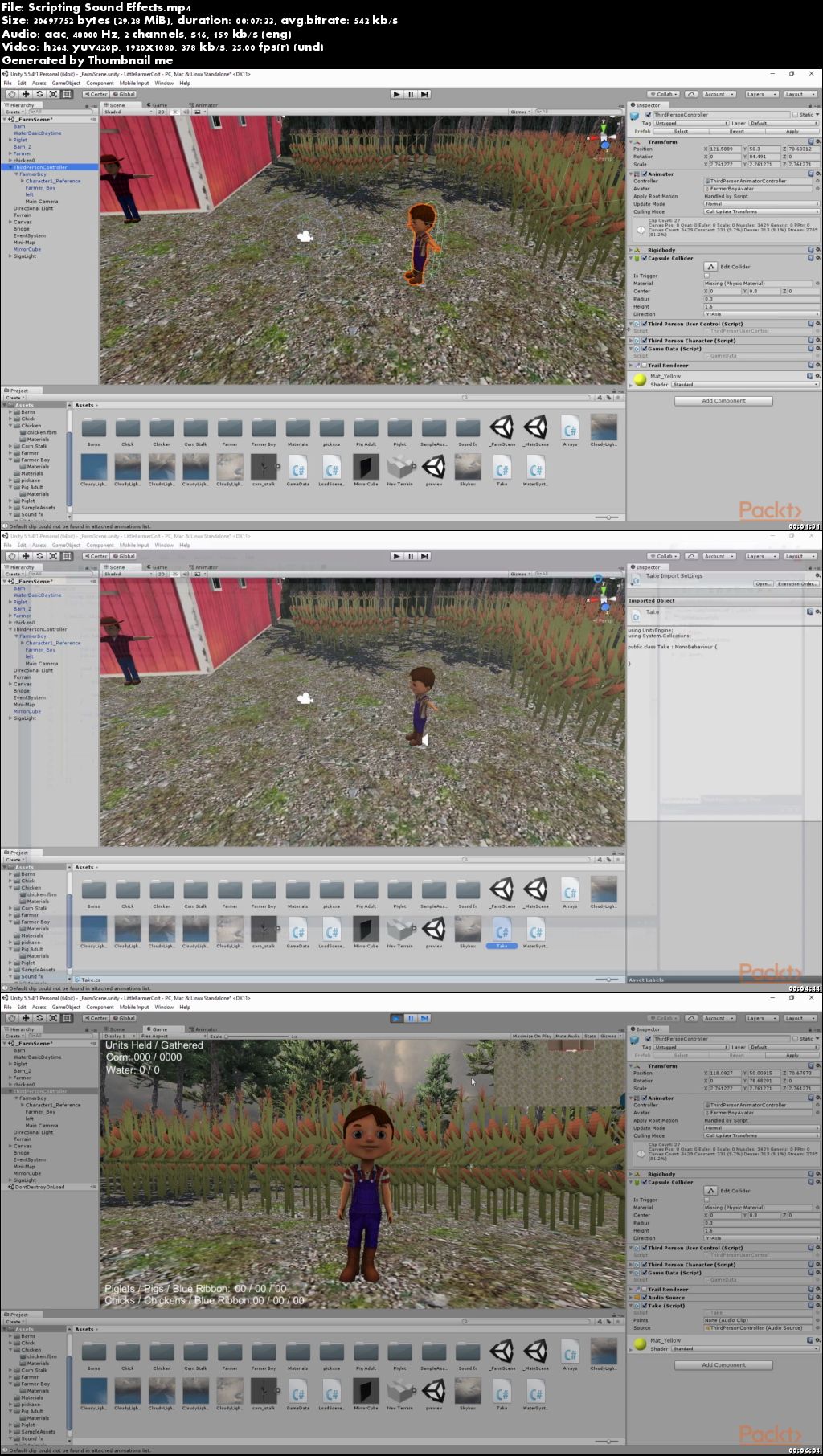This screenshot has height=1456, width=823.
Task: Open the Assets menu in the bottom frame
Action: pyautogui.click(x=39, y=1007)
